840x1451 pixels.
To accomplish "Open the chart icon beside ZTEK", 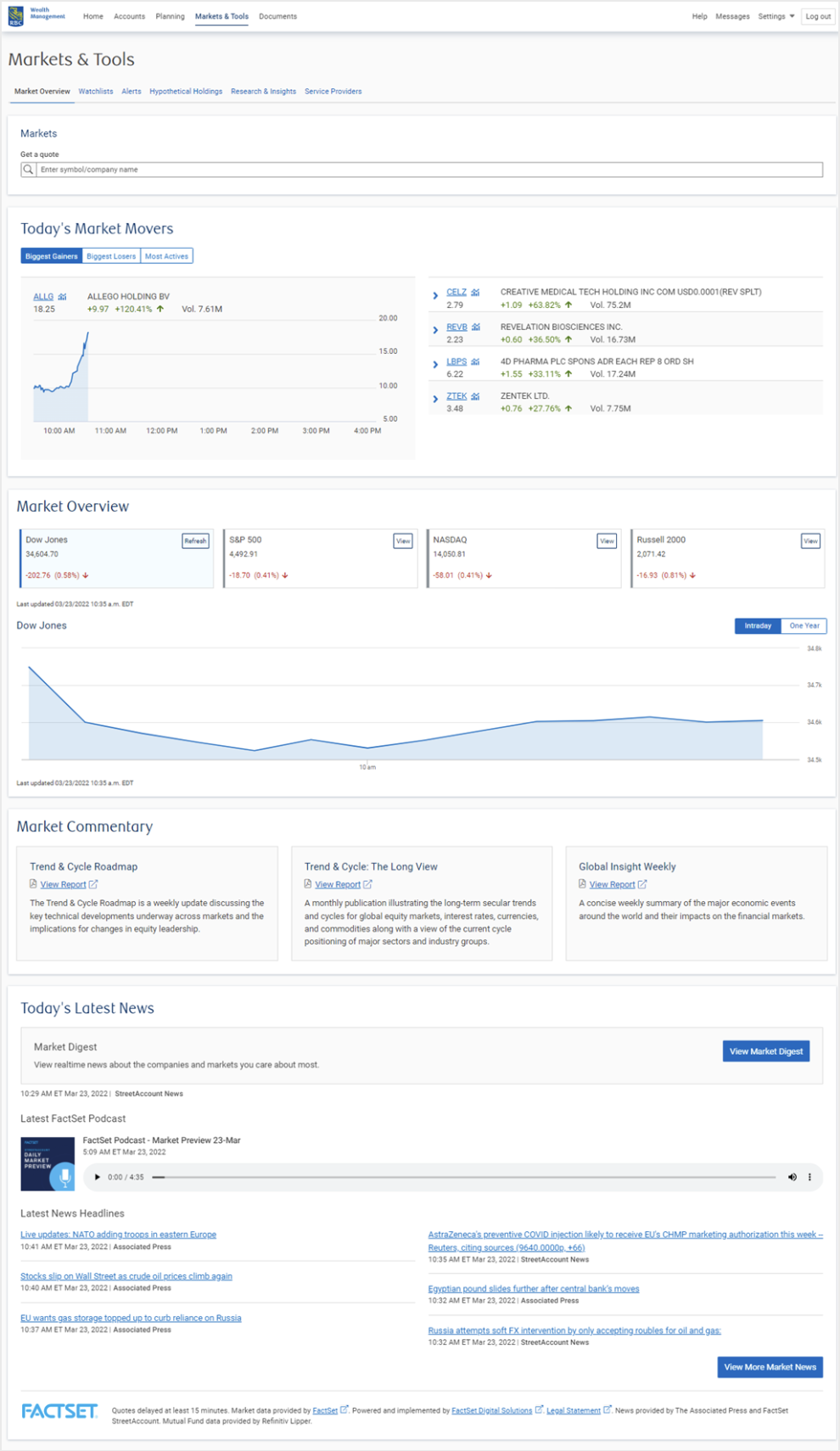I will (x=475, y=396).
